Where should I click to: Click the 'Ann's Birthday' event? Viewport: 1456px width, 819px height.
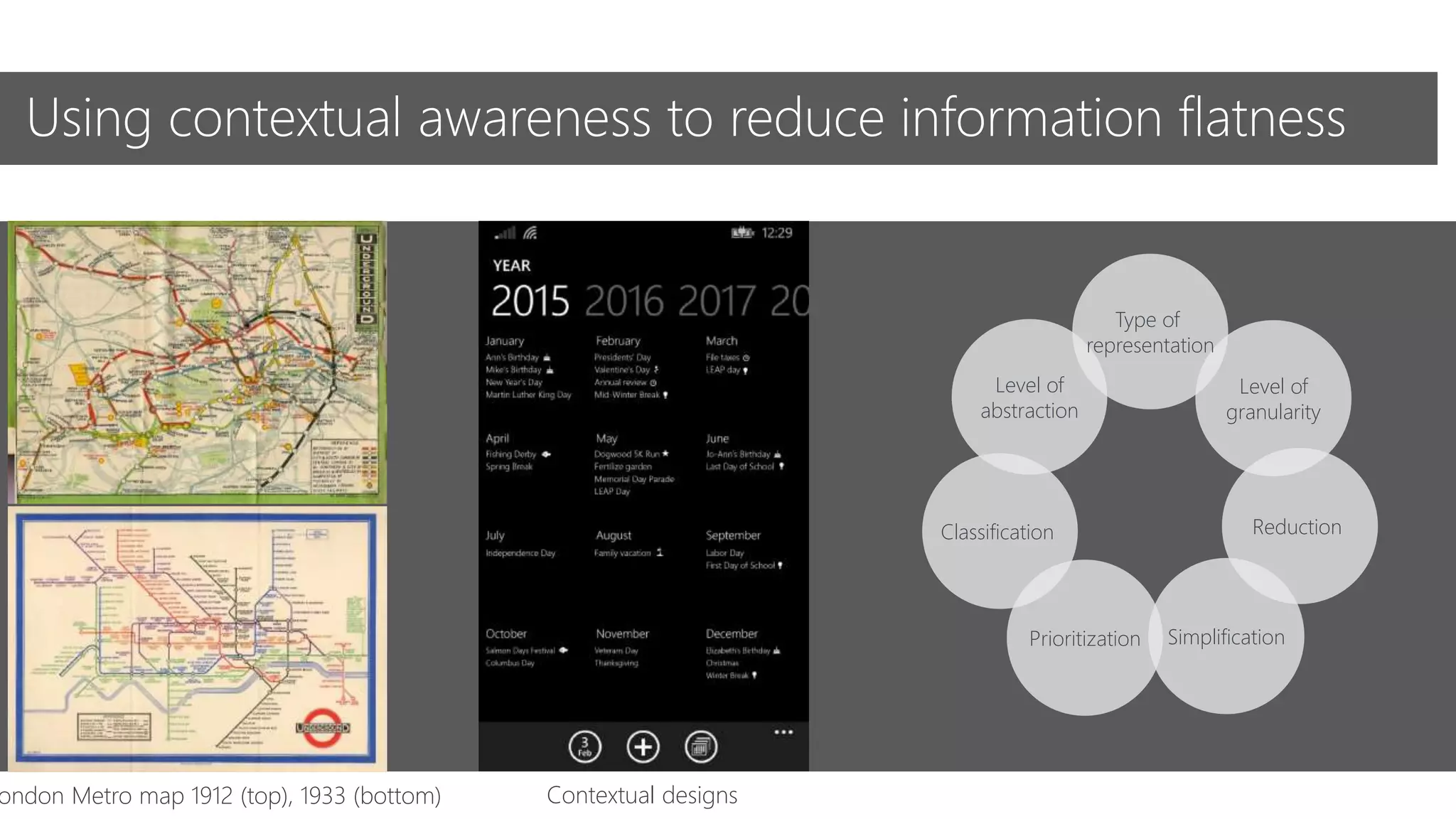pos(518,358)
